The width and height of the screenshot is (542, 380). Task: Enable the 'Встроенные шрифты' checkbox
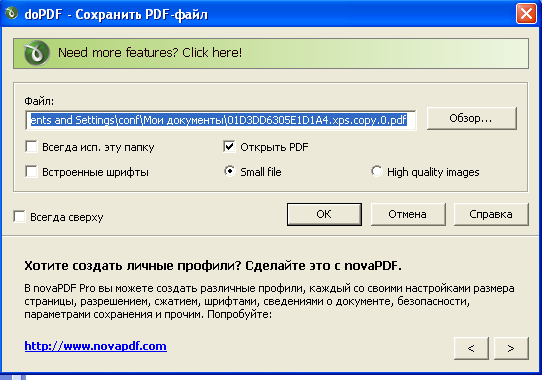pos(31,172)
